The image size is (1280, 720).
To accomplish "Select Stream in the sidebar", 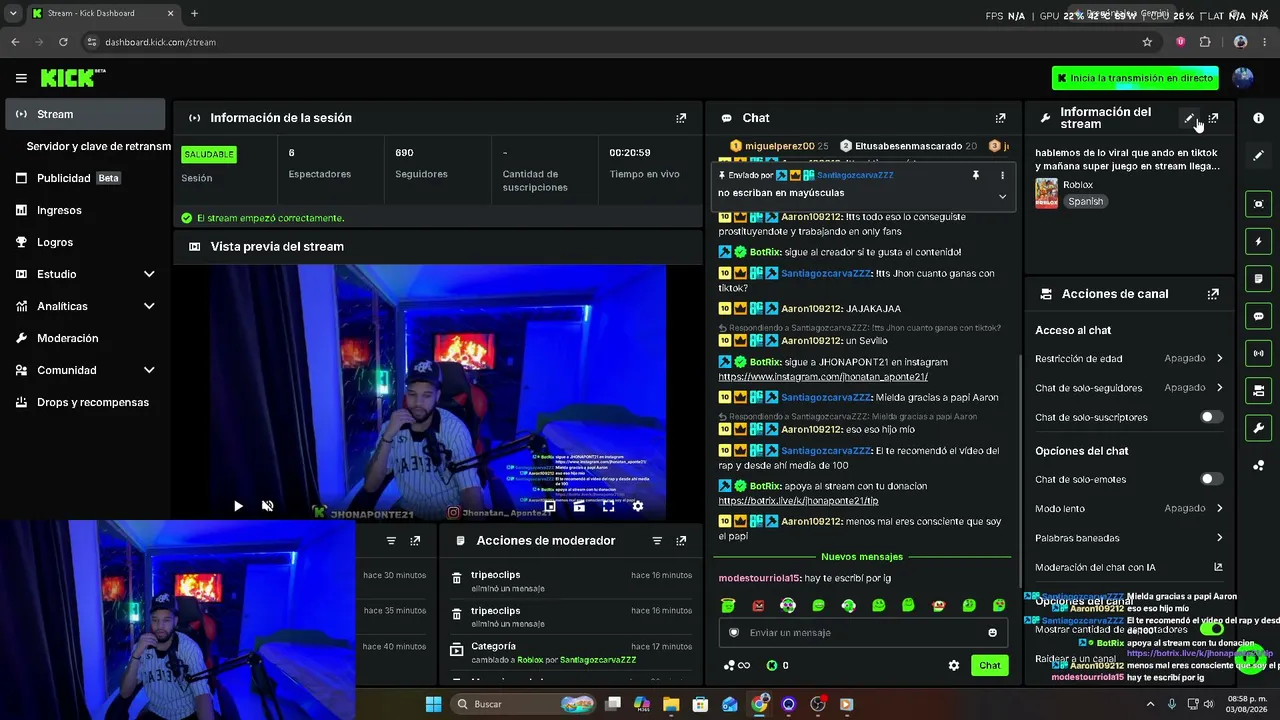I will [x=85, y=114].
